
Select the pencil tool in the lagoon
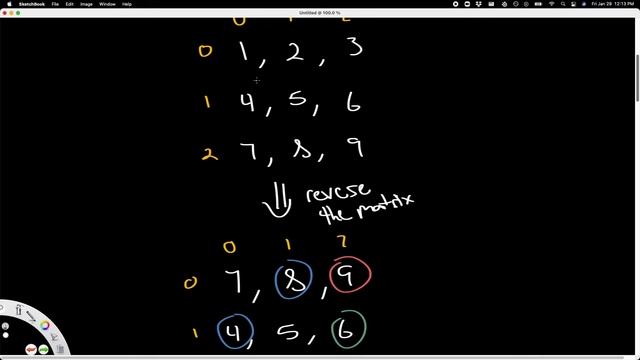point(31,316)
